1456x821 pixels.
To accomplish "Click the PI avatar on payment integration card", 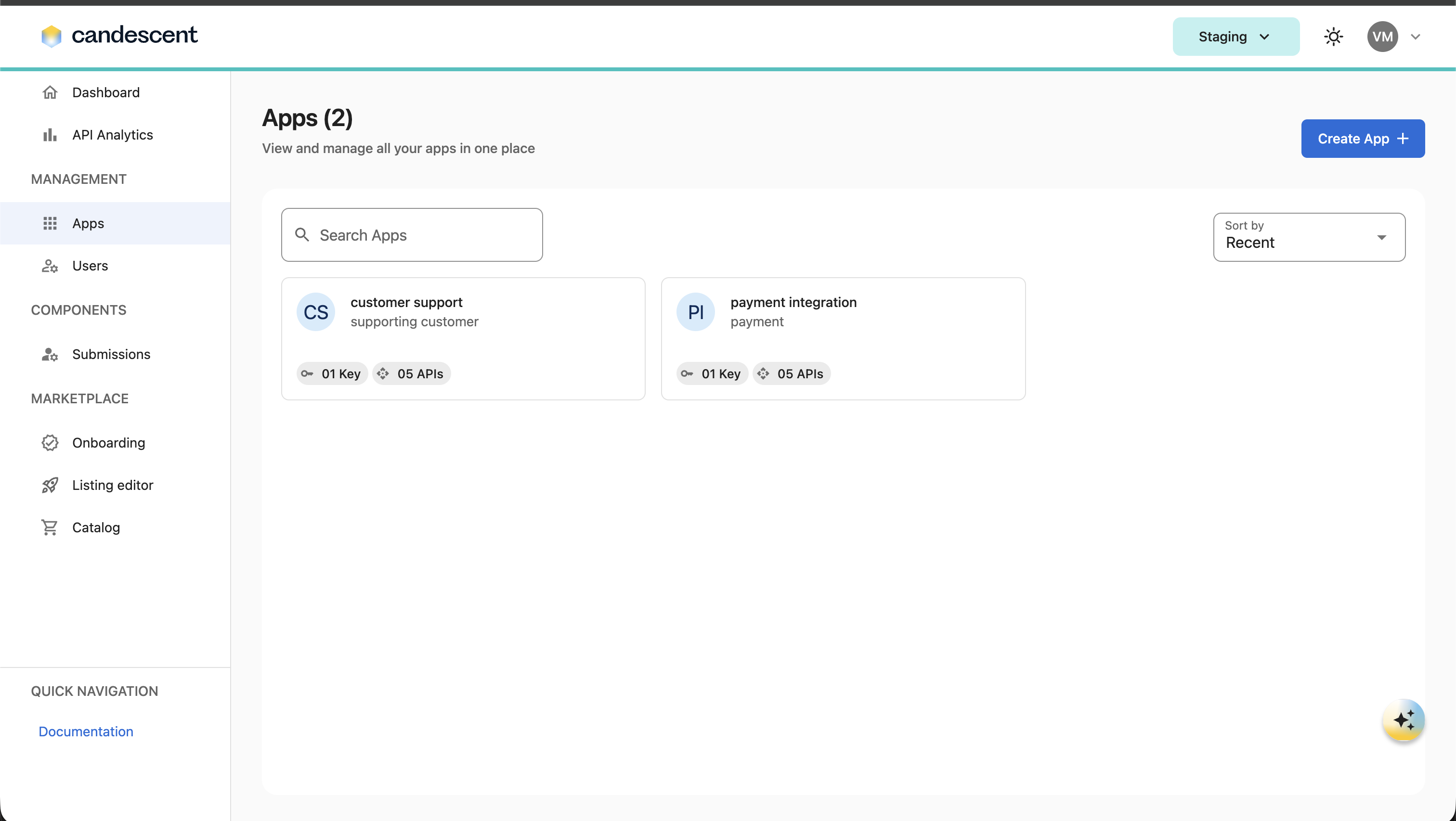I will [x=696, y=312].
